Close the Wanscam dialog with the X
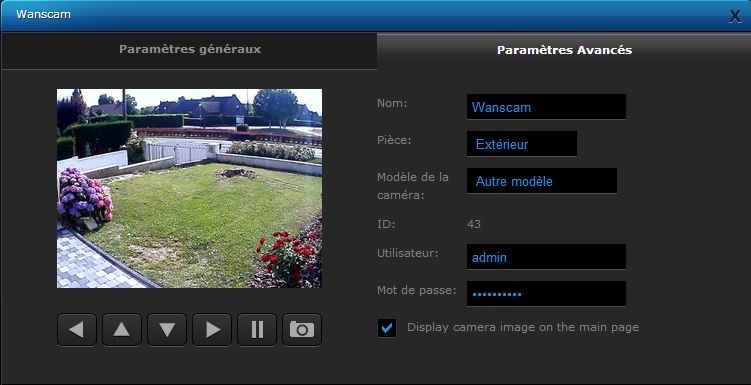Viewport: 751px width, 385px height. pyautogui.click(x=735, y=16)
